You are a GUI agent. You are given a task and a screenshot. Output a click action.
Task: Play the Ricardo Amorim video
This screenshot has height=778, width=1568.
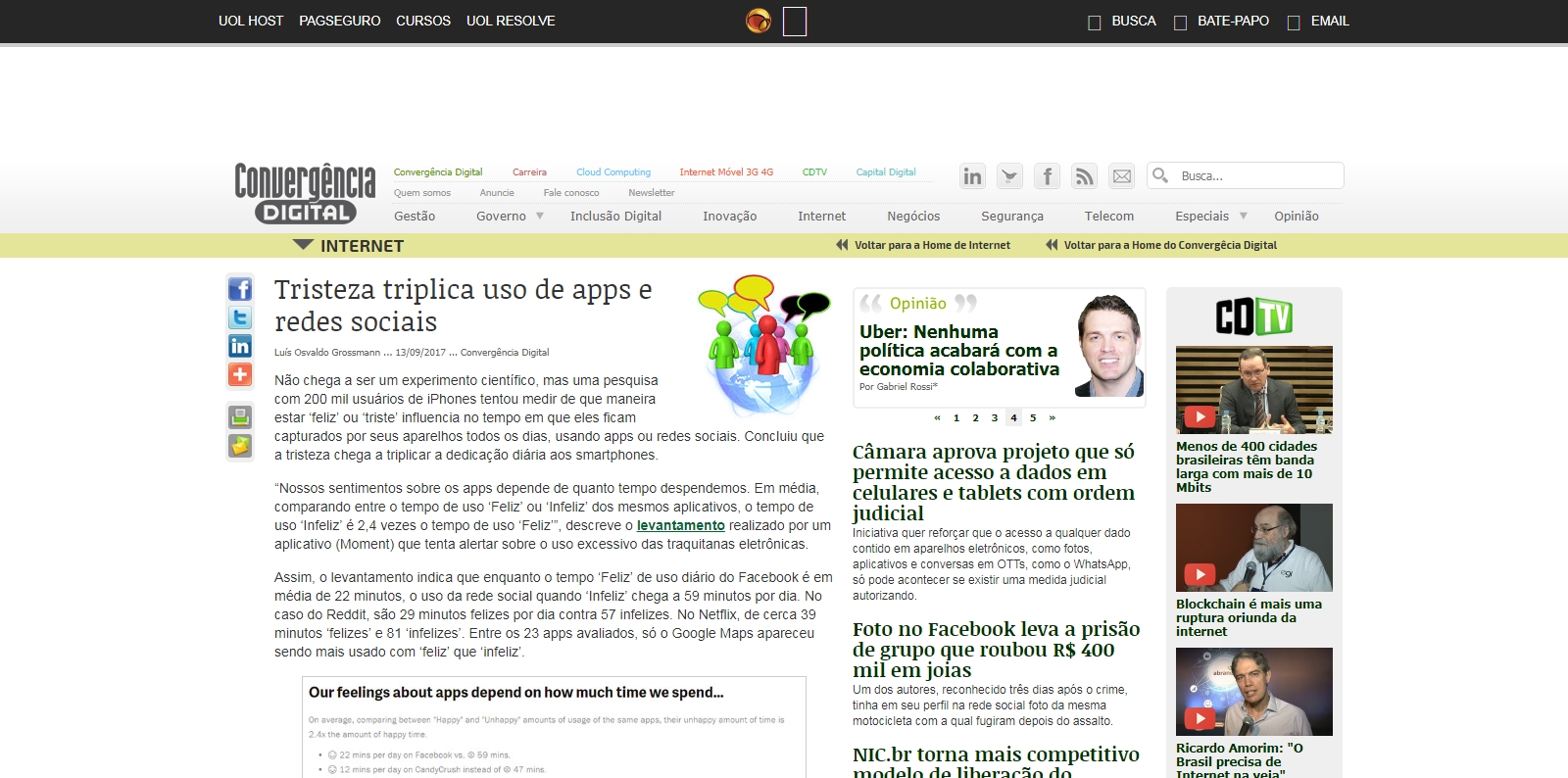click(1200, 718)
